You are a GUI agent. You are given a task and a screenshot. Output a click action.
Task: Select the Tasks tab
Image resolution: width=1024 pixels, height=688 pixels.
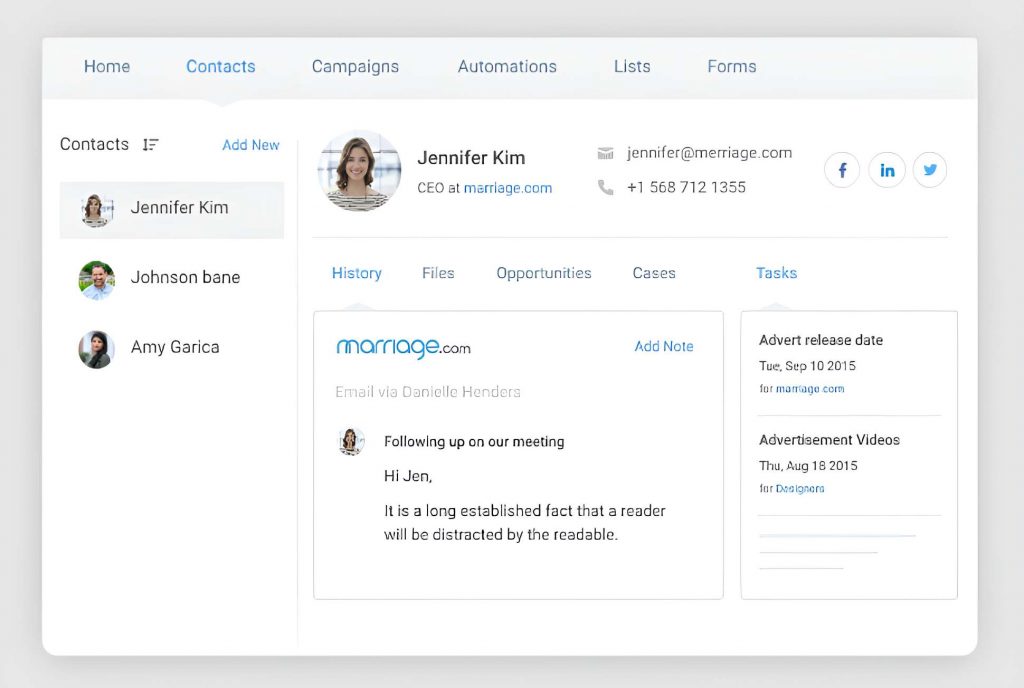[776, 273]
